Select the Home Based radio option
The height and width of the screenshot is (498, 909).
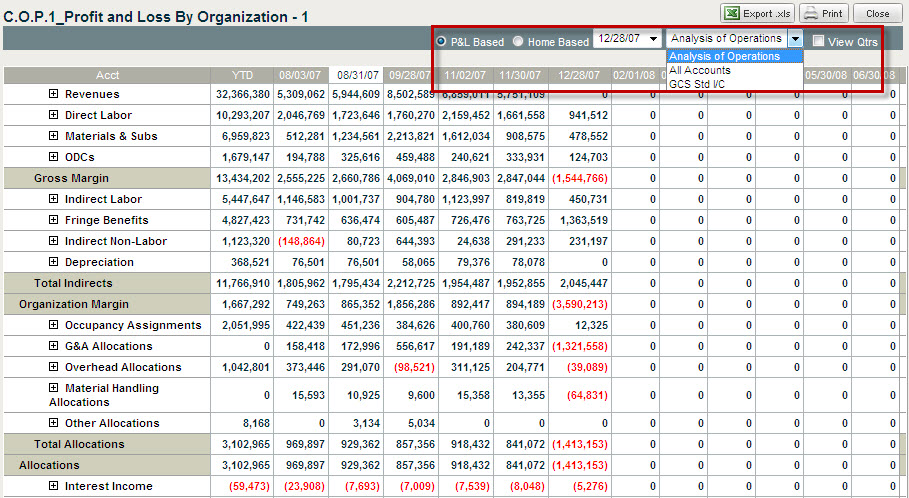518,41
